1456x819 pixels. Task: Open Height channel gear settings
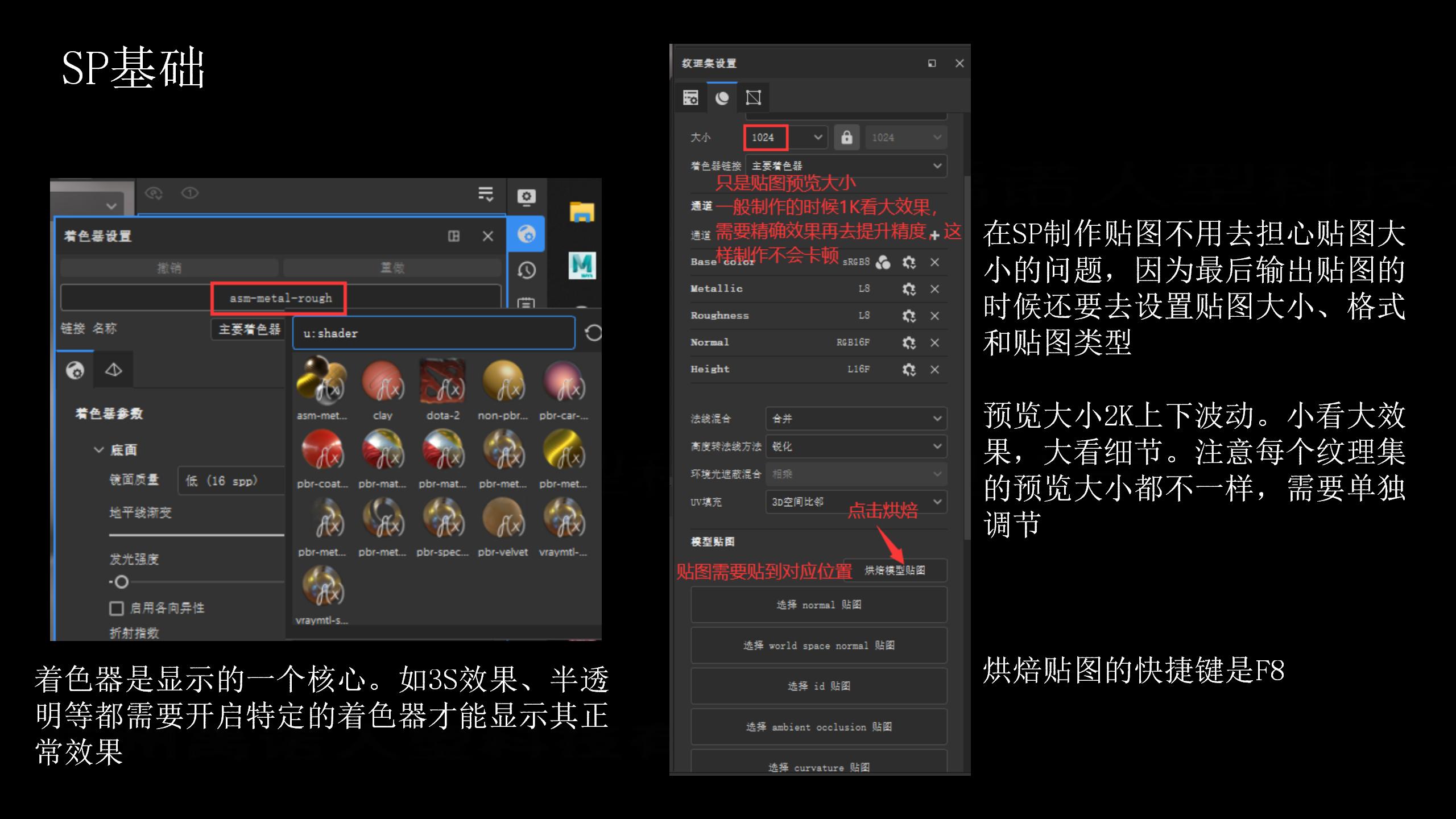click(x=909, y=370)
